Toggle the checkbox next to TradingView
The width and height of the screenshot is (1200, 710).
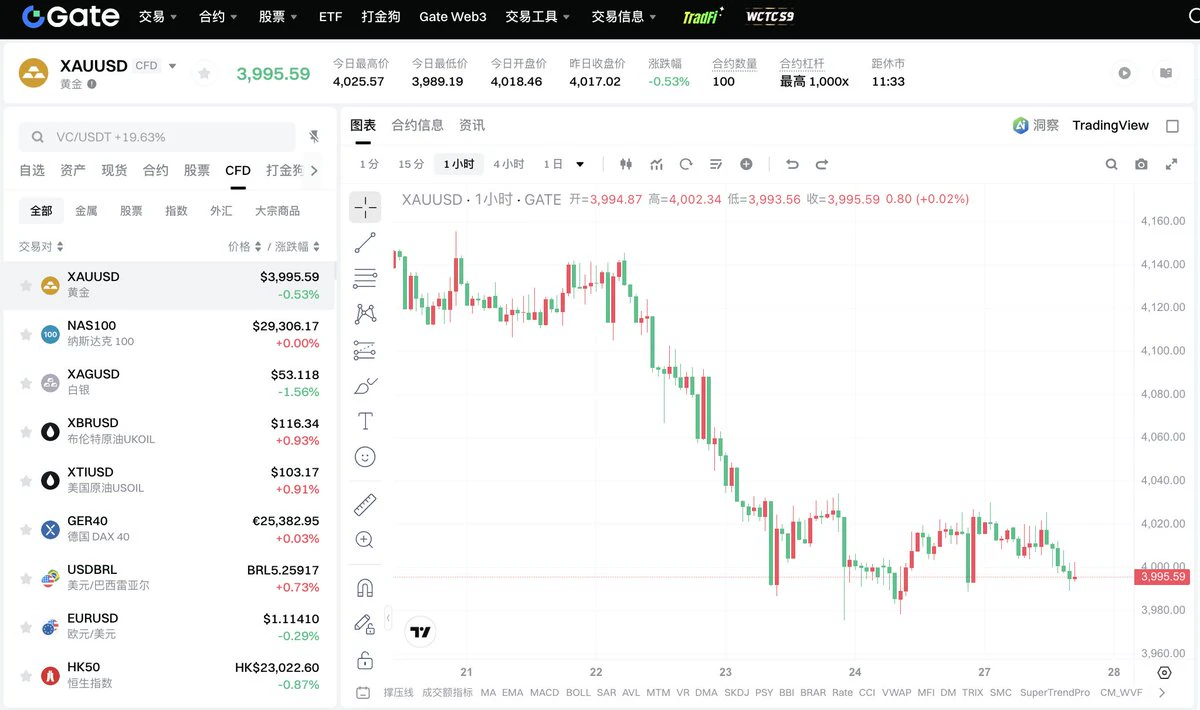click(x=1172, y=126)
